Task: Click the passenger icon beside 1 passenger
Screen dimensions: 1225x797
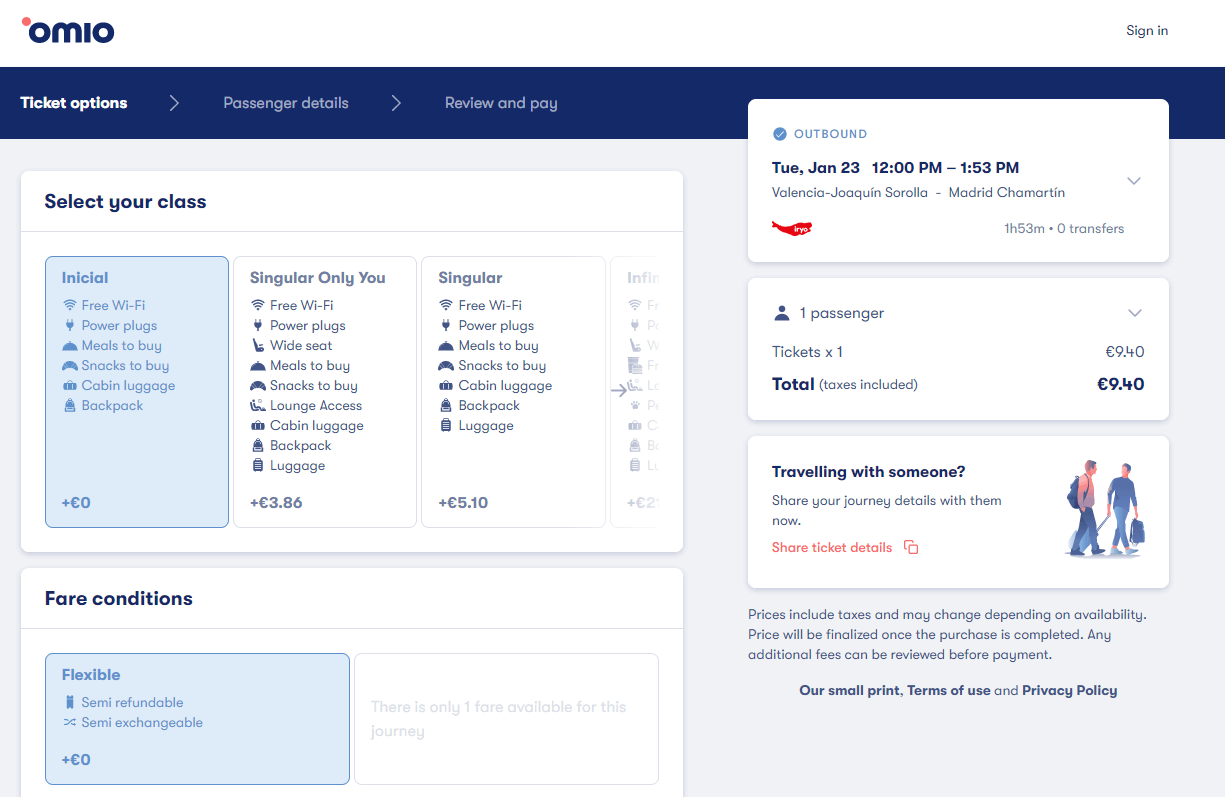Action: click(x=781, y=312)
